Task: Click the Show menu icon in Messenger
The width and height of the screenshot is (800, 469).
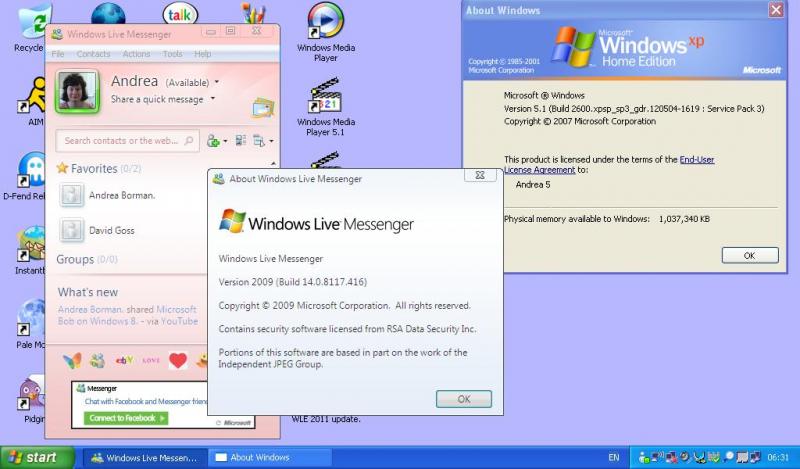Action: pyautogui.click(x=259, y=141)
